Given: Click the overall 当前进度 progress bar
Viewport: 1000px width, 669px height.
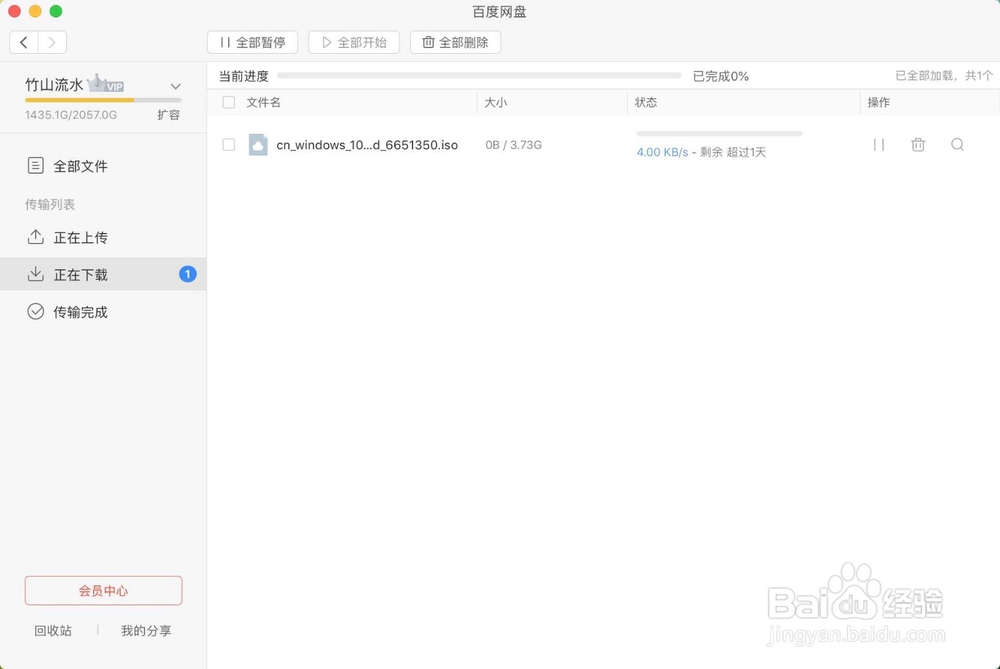Looking at the screenshot, I should tap(479, 75).
